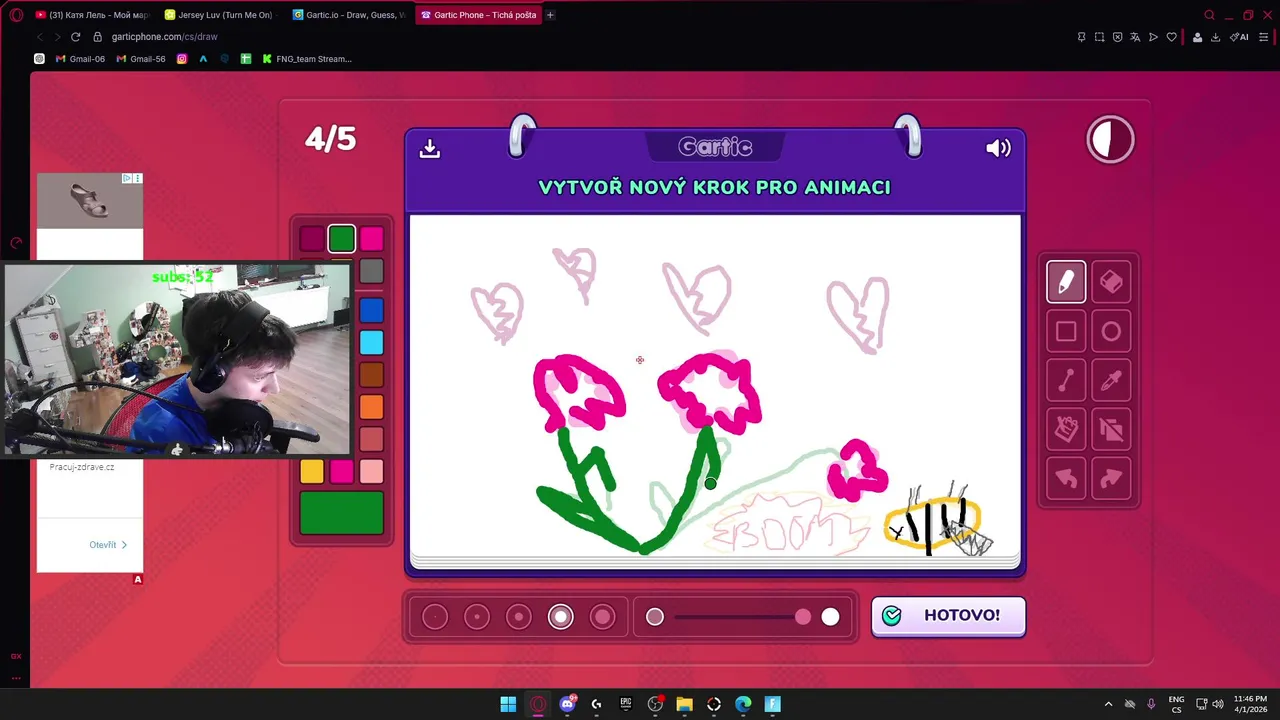Viewport: 1280px width, 720px height.
Task: Open the Gmail-56 bookmark
Action: click(141, 59)
